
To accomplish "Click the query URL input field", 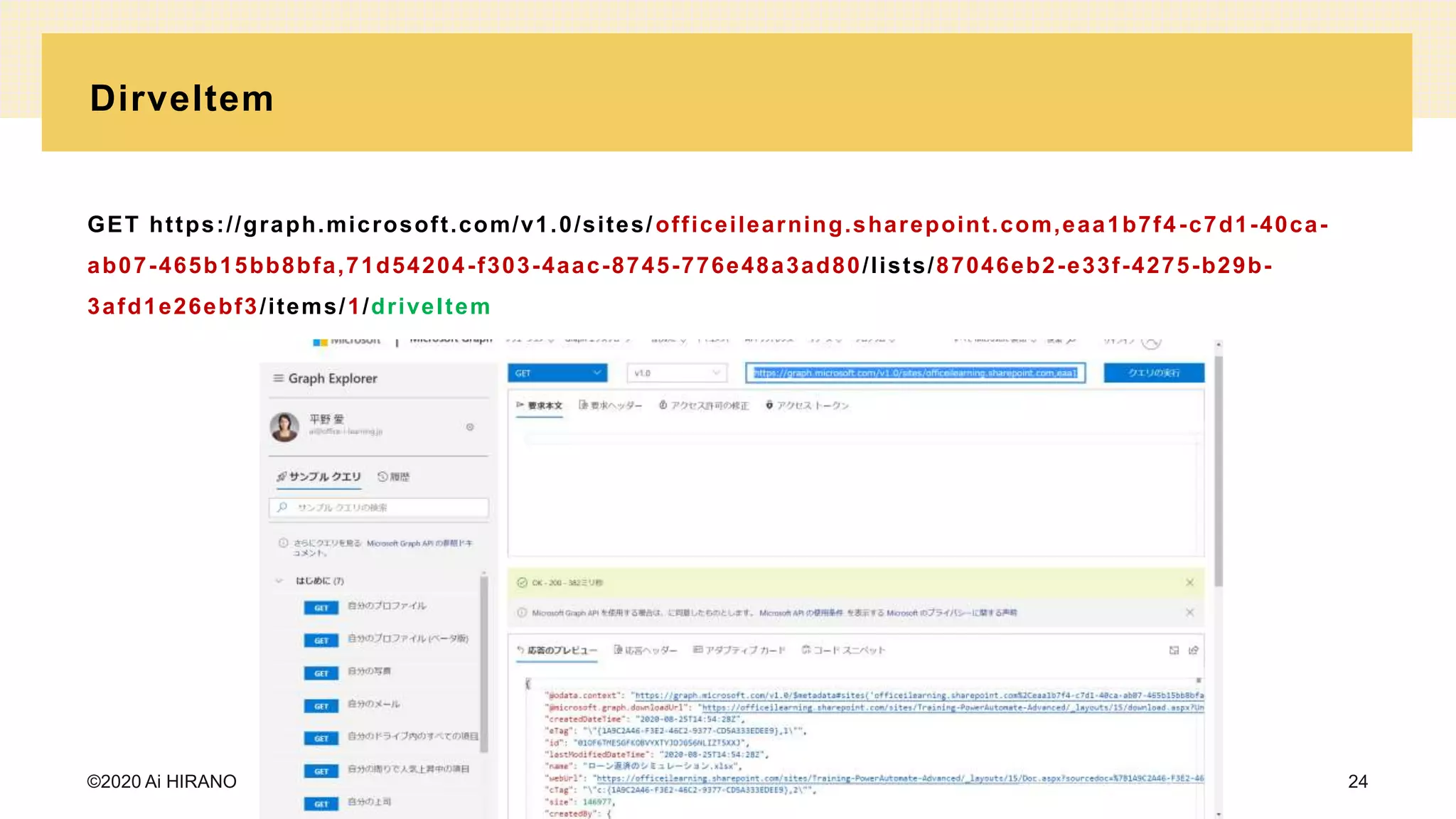I will coord(916,373).
